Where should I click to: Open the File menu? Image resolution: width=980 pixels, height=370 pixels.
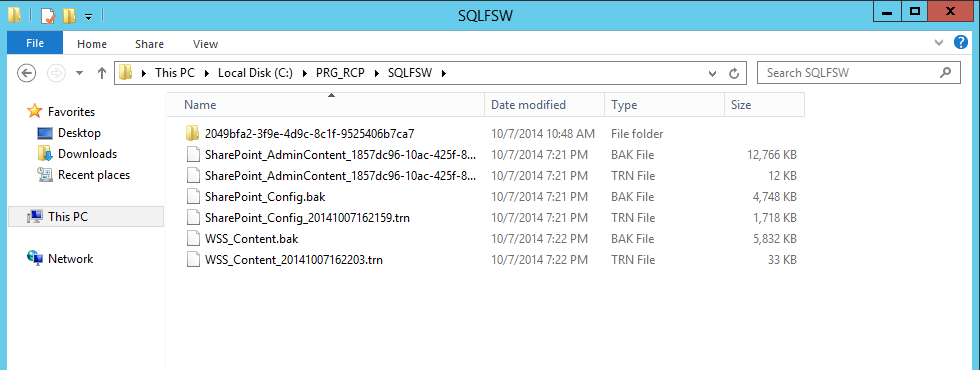coord(35,43)
